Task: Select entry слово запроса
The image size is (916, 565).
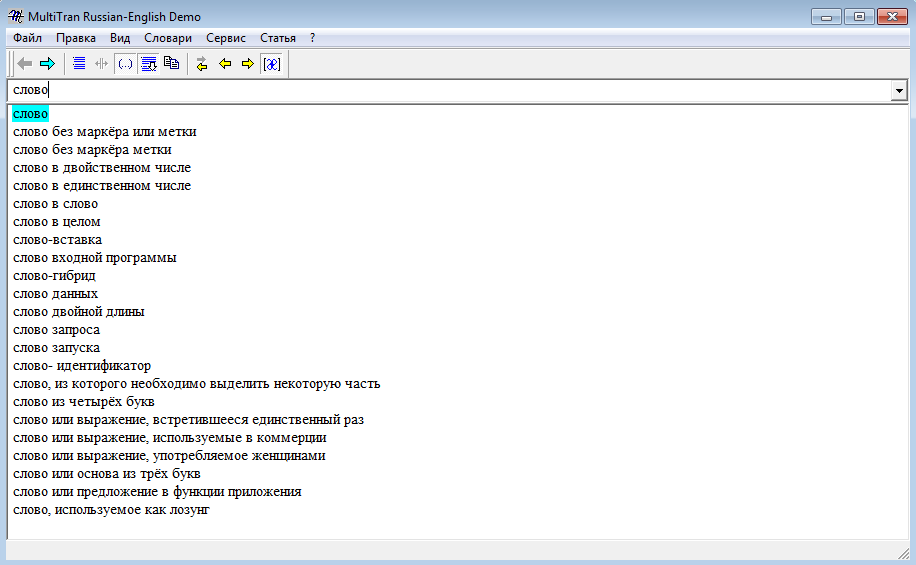Action: pyautogui.click(x=57, y=330)
